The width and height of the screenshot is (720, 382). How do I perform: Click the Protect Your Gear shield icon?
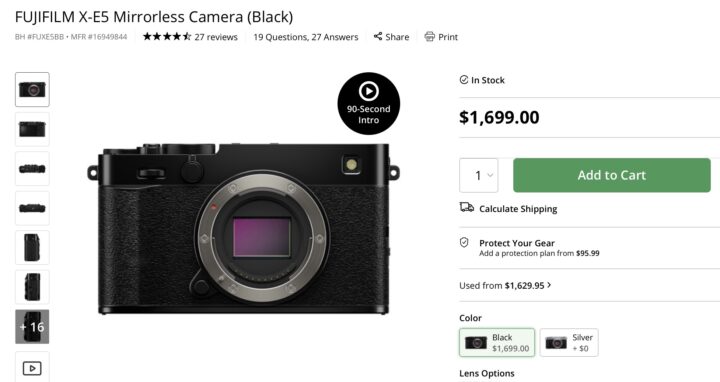point(464,242)
